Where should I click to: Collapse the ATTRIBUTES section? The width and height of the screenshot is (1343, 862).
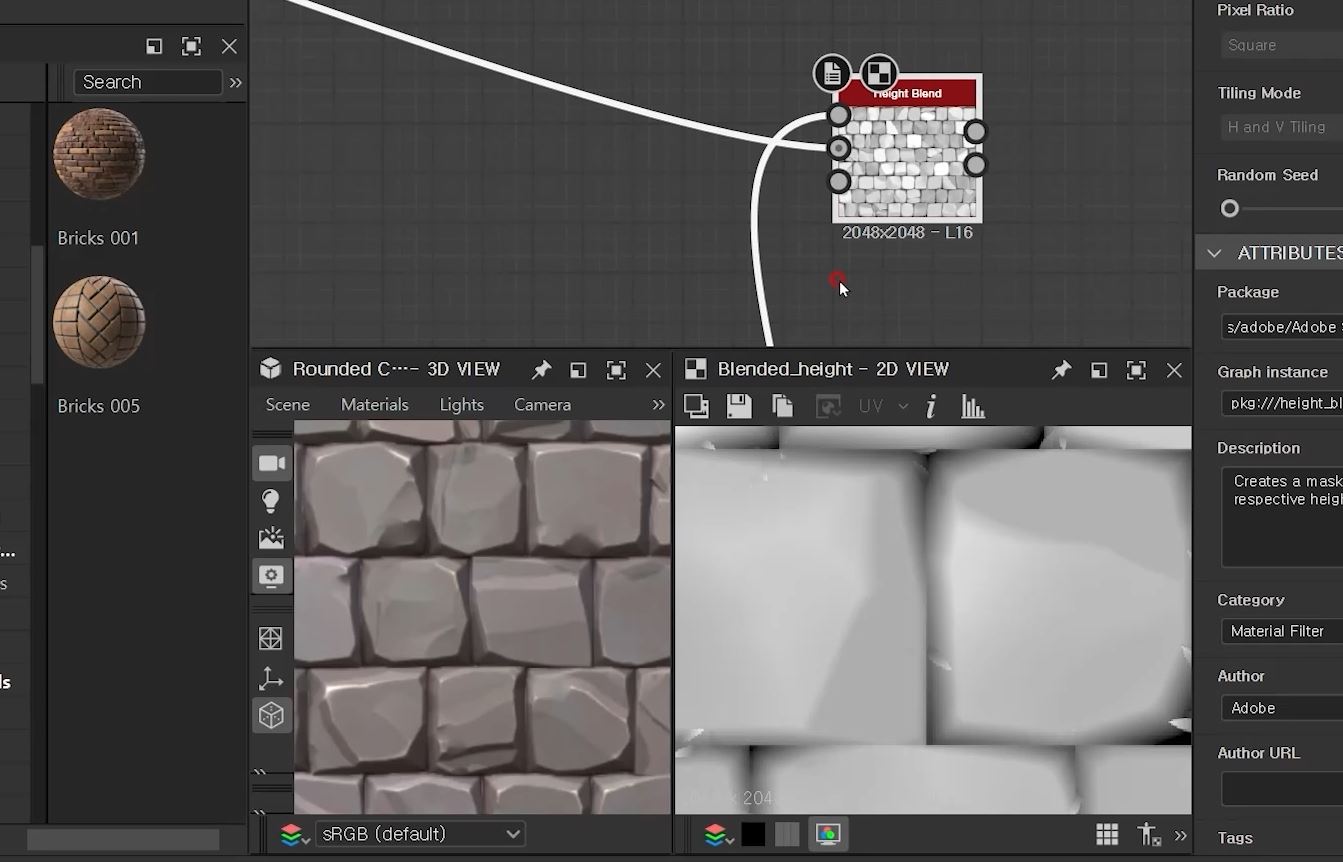pos(1215,253)
